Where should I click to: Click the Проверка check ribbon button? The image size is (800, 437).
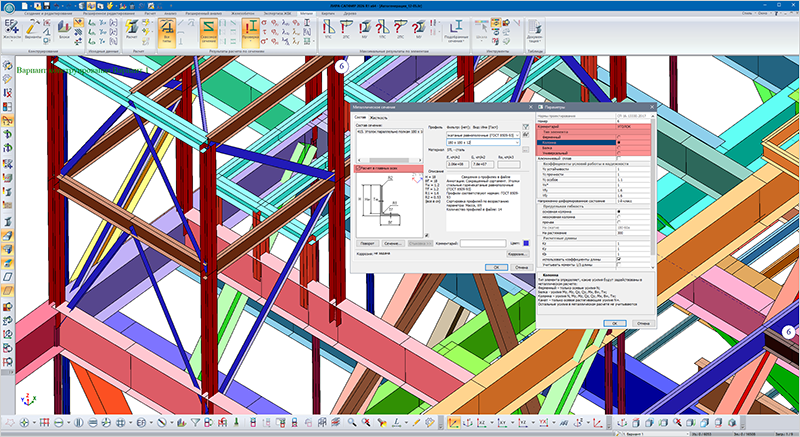tap(250, 32)
